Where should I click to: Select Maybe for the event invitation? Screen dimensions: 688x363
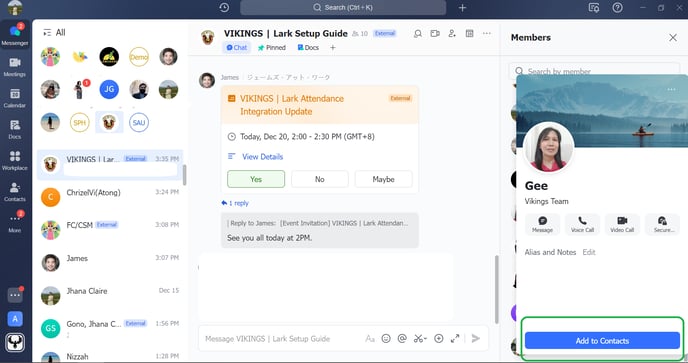click(383, 179)
